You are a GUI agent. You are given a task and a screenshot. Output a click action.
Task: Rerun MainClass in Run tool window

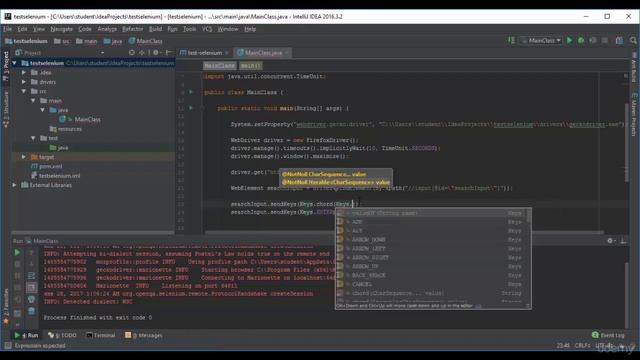click(17, 253)
